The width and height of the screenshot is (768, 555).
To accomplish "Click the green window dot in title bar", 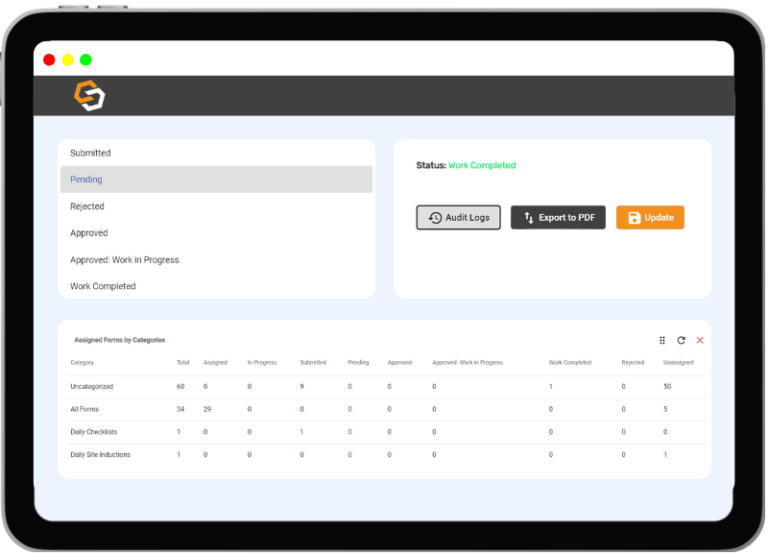I will point(86,60).
